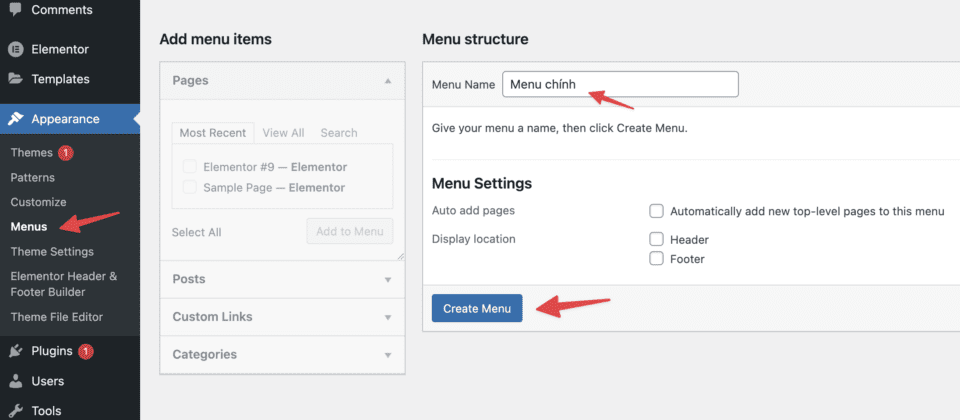Expand the Custom Links section
Viewport: 960px width, 420px height.
pyautogui.click(x=388, y=317)
